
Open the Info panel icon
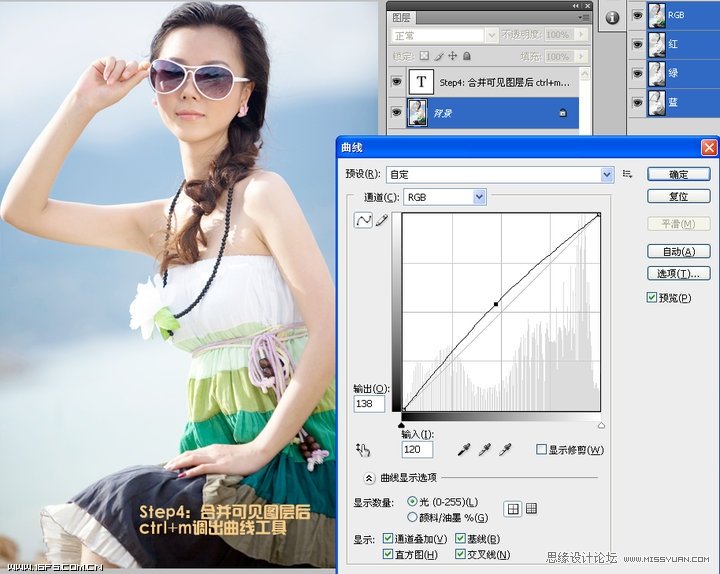point(612,17)
